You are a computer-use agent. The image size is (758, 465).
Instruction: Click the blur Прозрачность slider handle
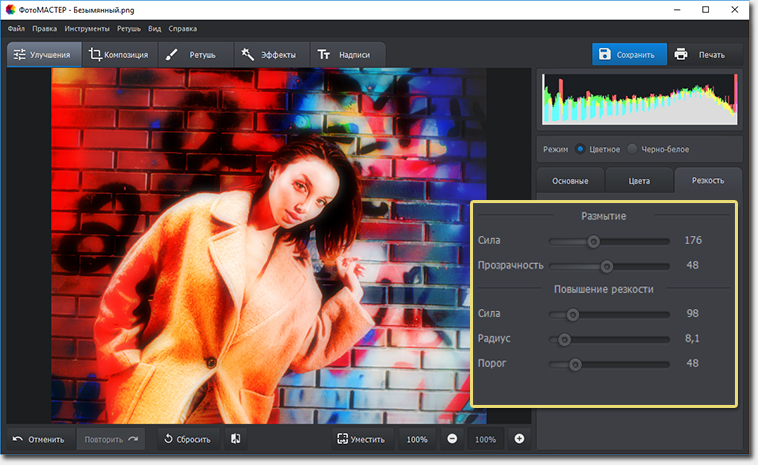[x=606, y=265]
